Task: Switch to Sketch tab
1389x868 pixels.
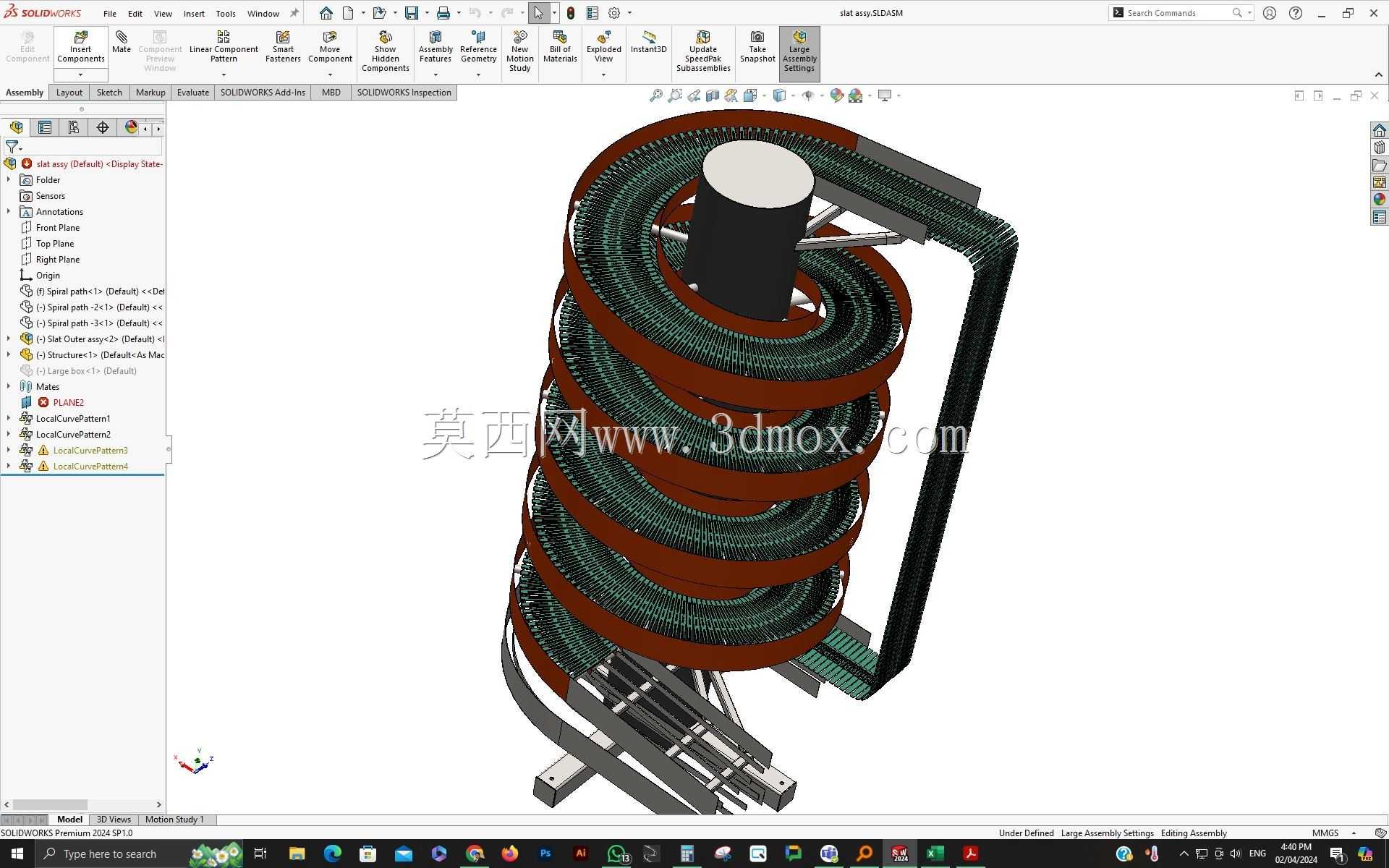Action: 109,92
